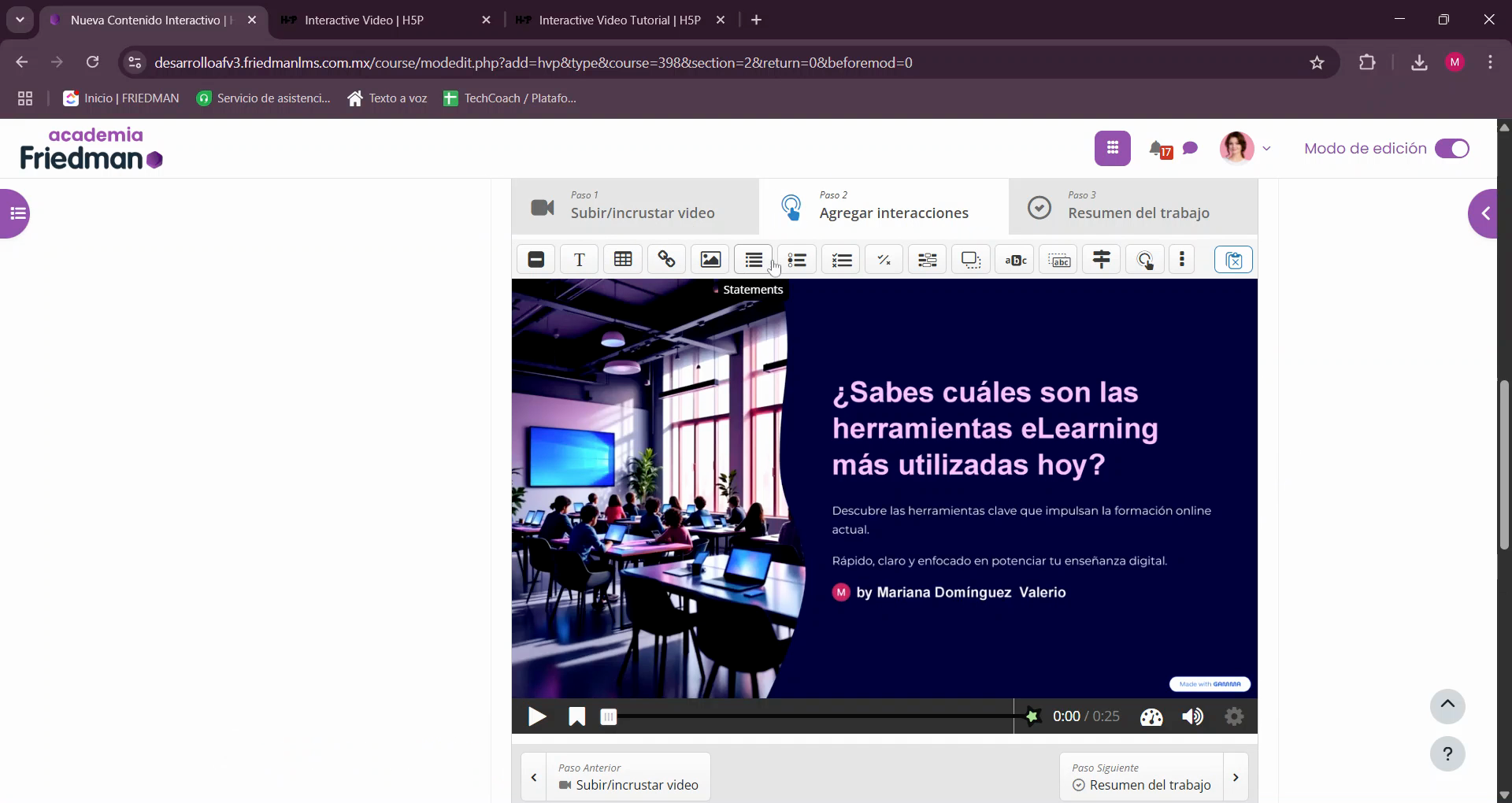This screenshot has width=1512, height=803.
Task: Add a Link interaction
Action: click(667, 260)
